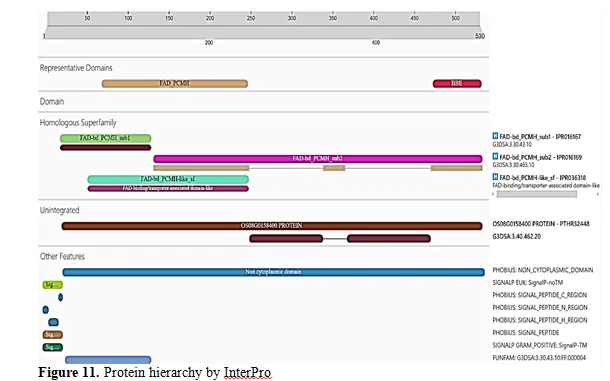This screenshot has width=610, height=381.
Task: Click the Domain section header
Action: [x=52, y=102]
